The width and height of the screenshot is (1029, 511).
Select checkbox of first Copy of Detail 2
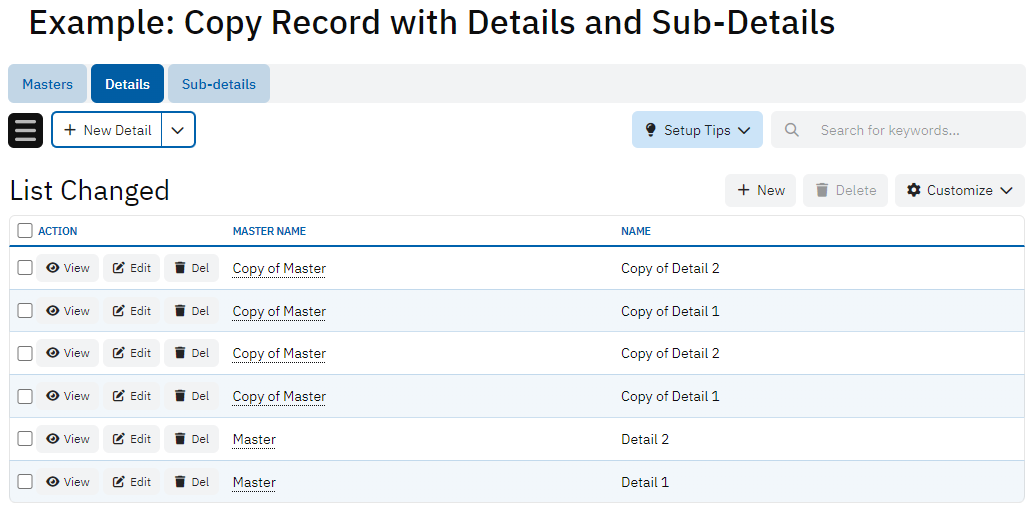25,268
